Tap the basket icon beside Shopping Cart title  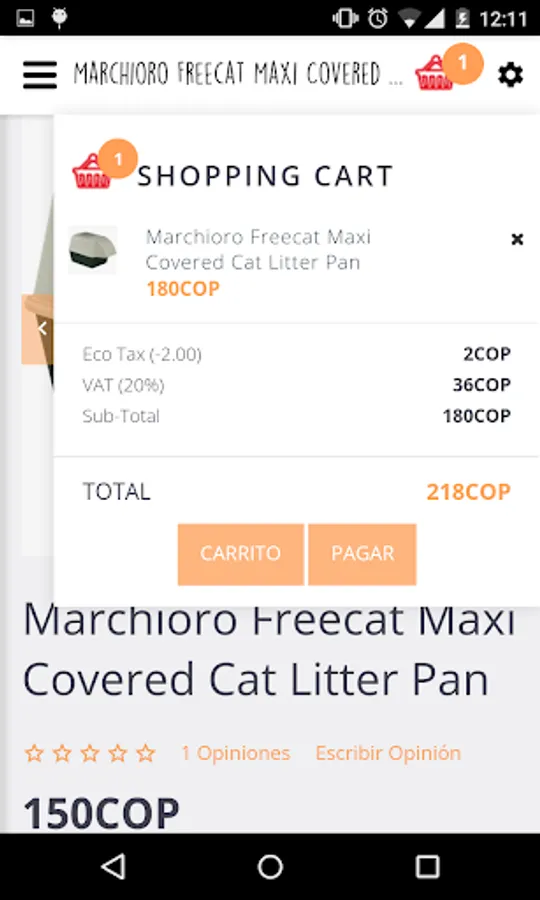(x=91, y=171)
